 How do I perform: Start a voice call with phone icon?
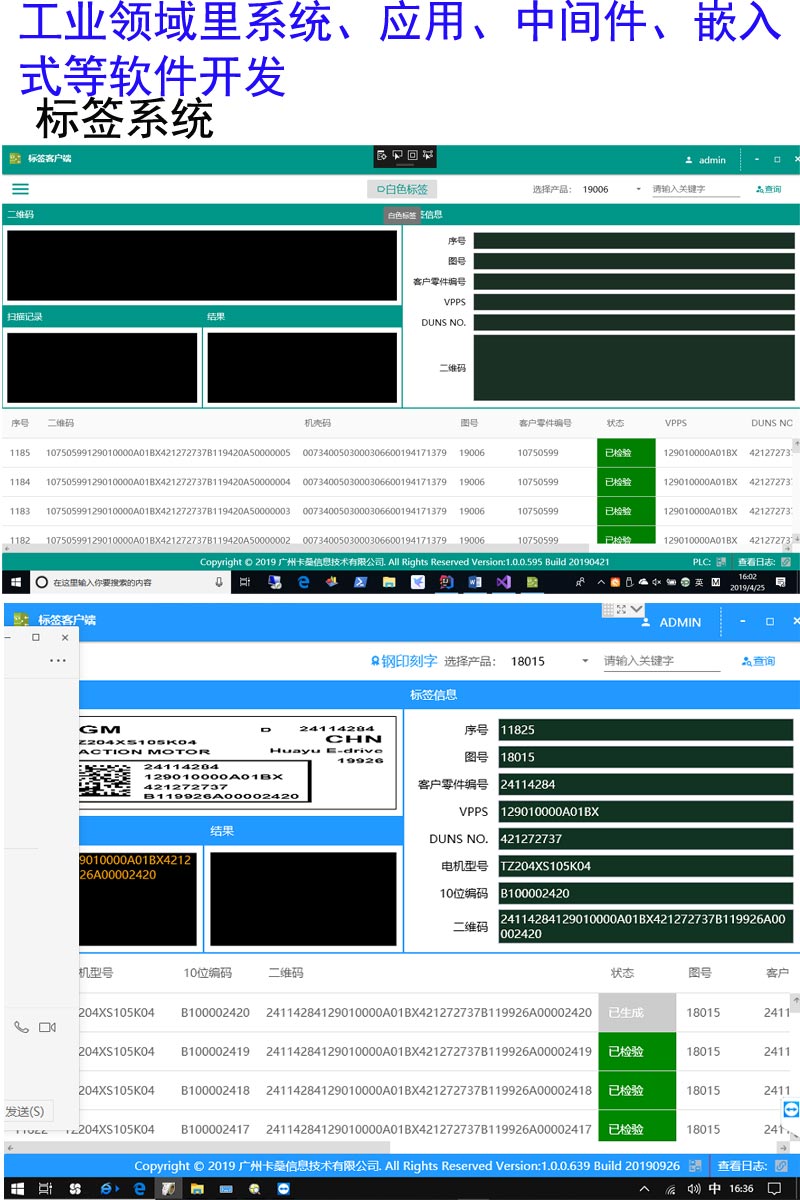21,1027
